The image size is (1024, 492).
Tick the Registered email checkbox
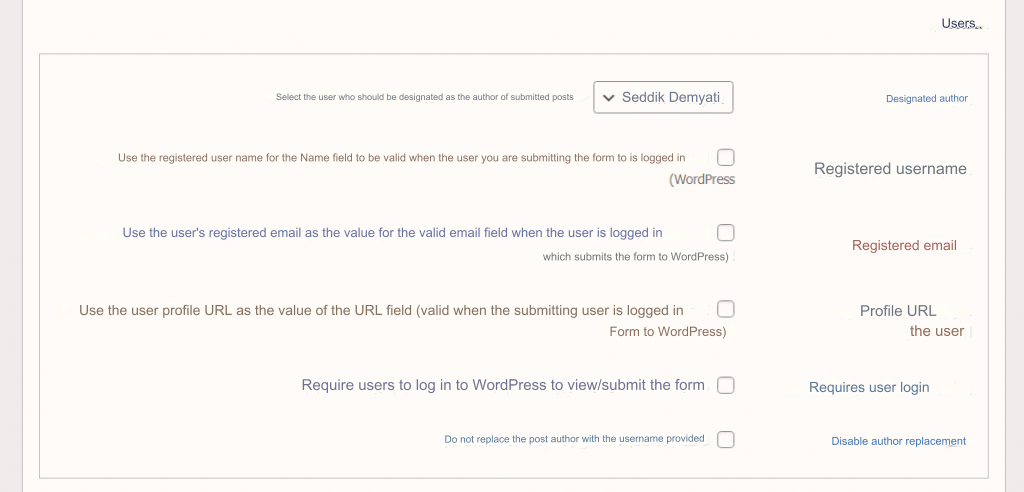click(x=726, y=233)
